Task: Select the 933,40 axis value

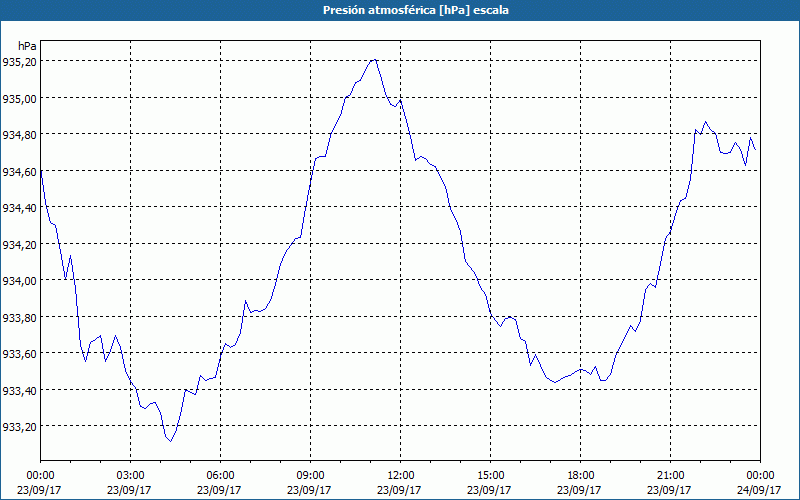Action: point(19,391)
